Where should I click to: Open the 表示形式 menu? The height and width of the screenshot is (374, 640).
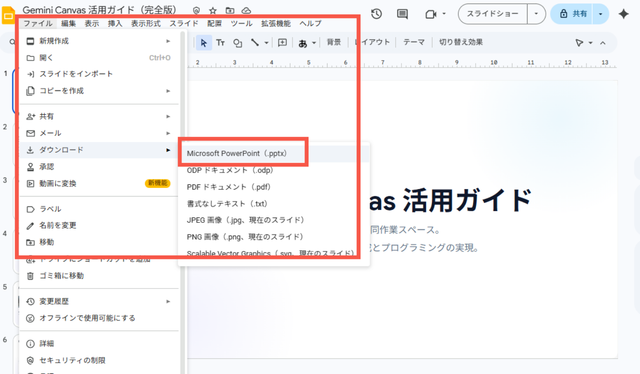tap(146, 23)
